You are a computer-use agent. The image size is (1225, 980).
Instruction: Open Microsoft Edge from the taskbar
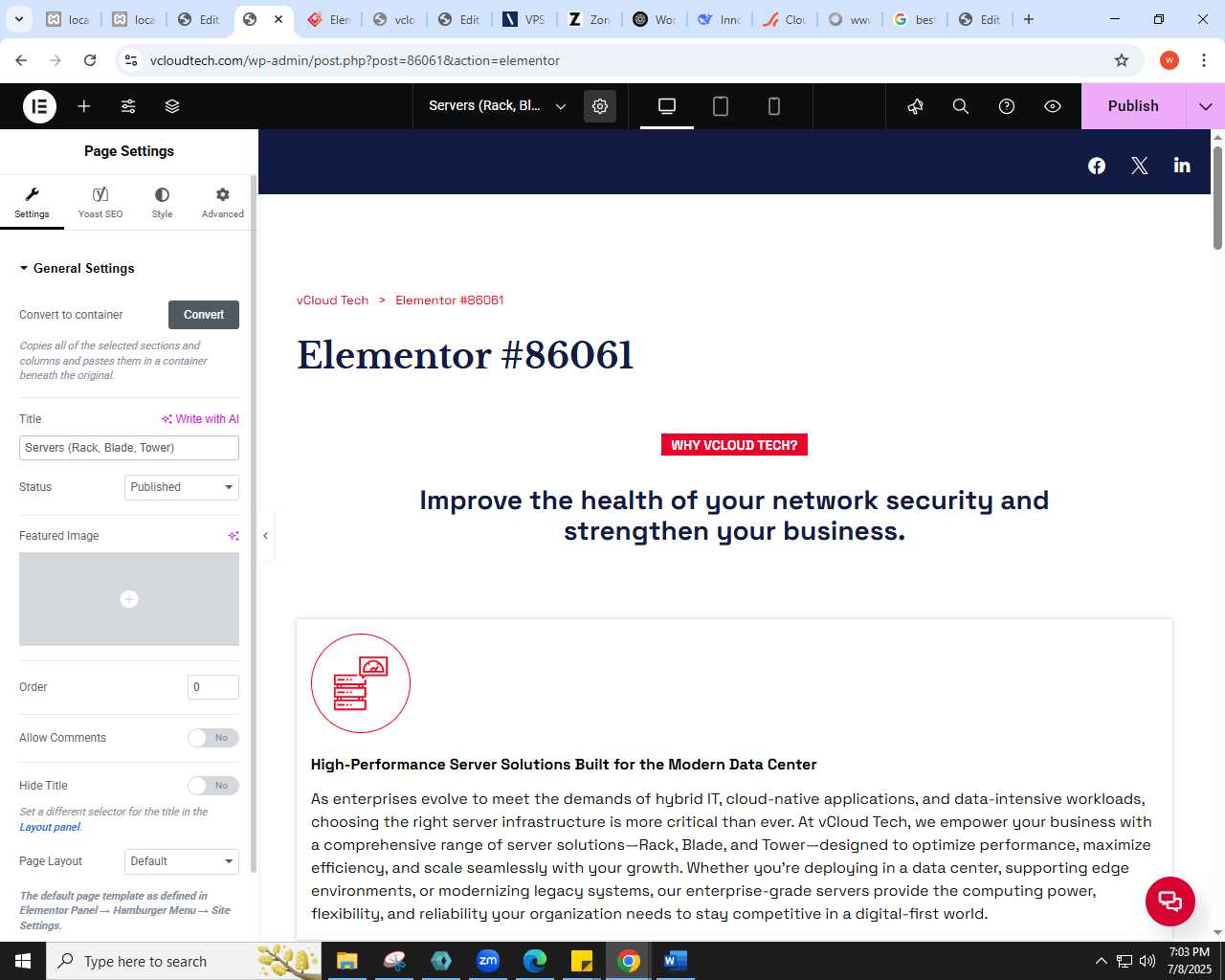(x=535, y=961)
